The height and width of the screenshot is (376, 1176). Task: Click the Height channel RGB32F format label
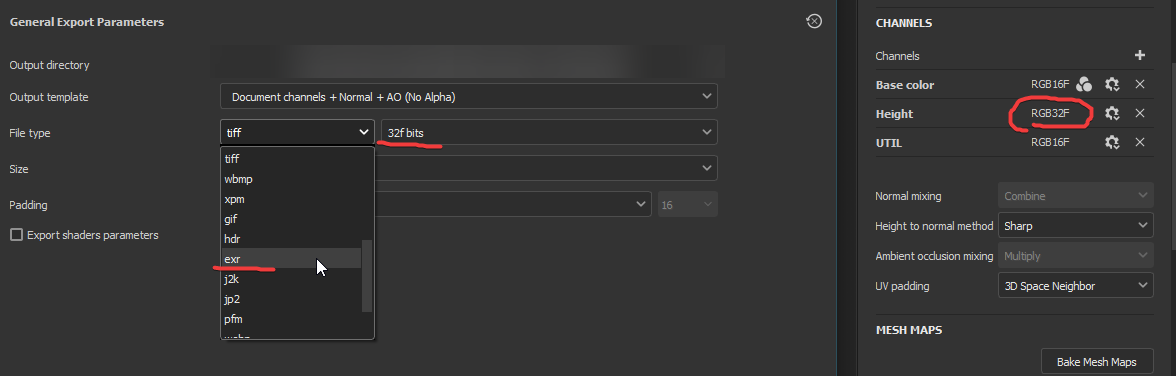(1050, 114)
